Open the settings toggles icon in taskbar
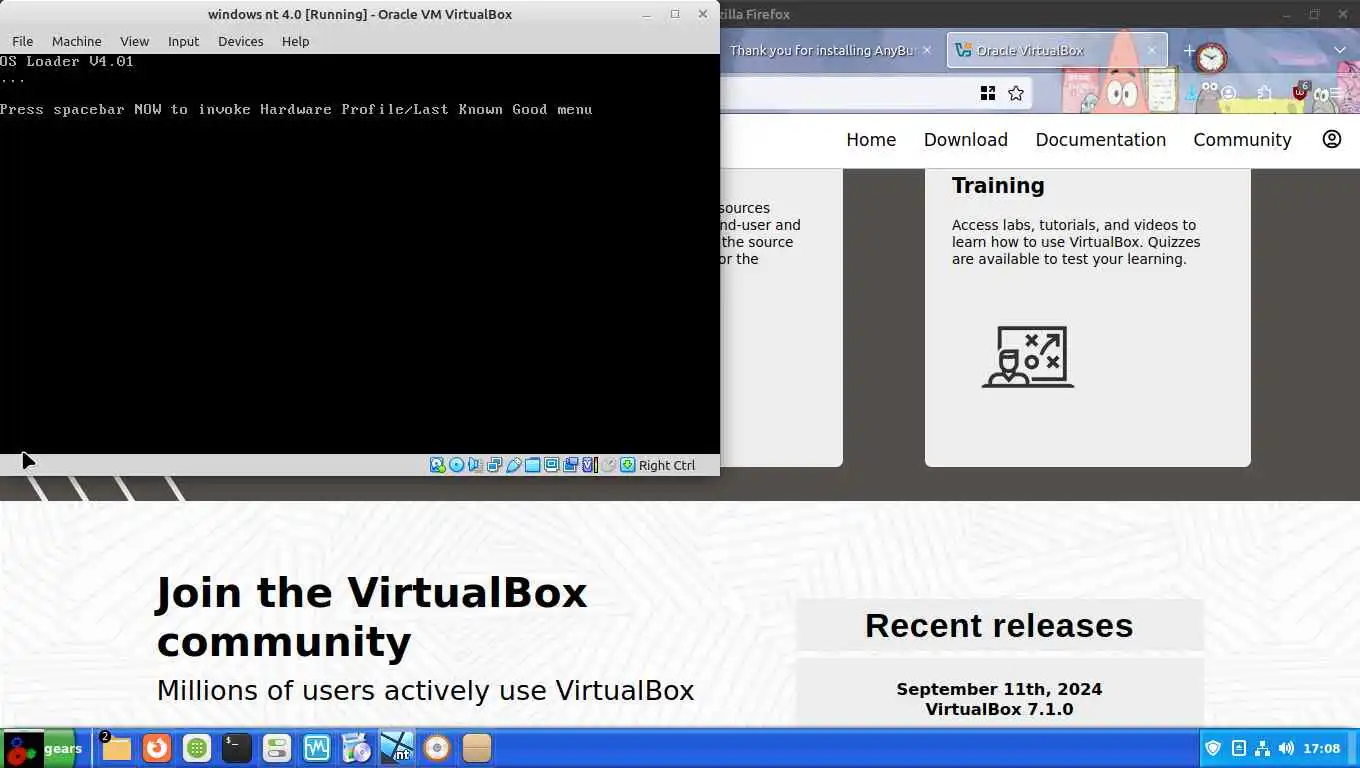 pyautogui.click(x=276, y=748)
